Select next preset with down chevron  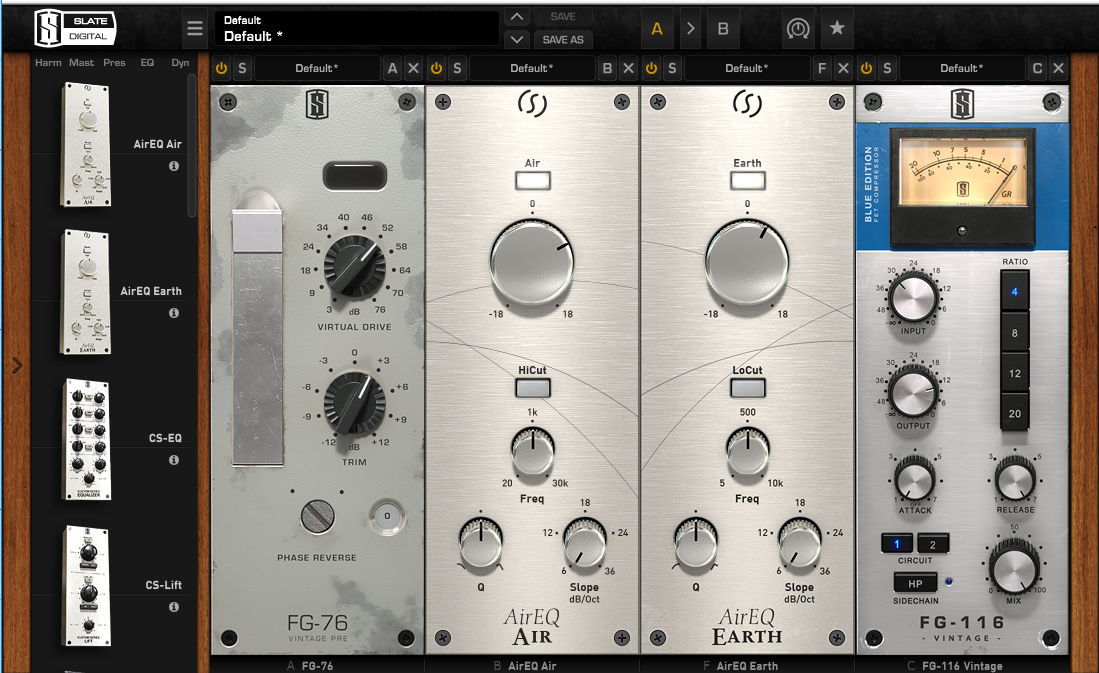coord(517,40)
